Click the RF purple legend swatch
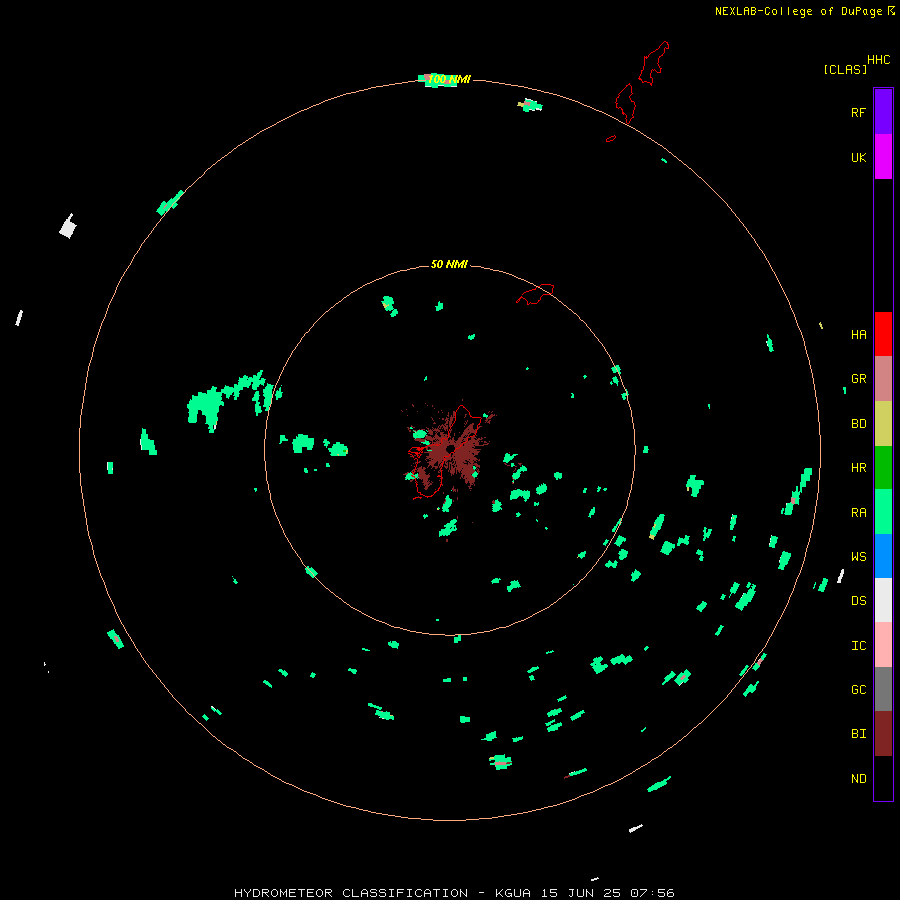This screenshot has height=900, width=900. (883, 112)
